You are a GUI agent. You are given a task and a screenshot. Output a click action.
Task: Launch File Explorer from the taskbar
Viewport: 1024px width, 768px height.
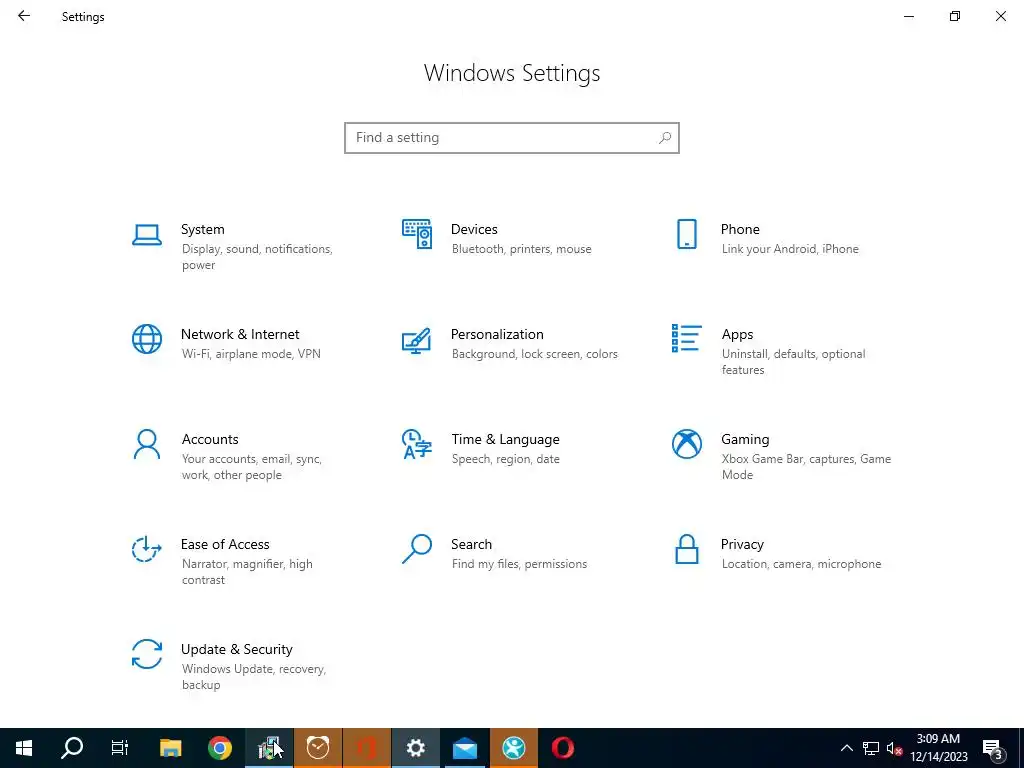170,748
